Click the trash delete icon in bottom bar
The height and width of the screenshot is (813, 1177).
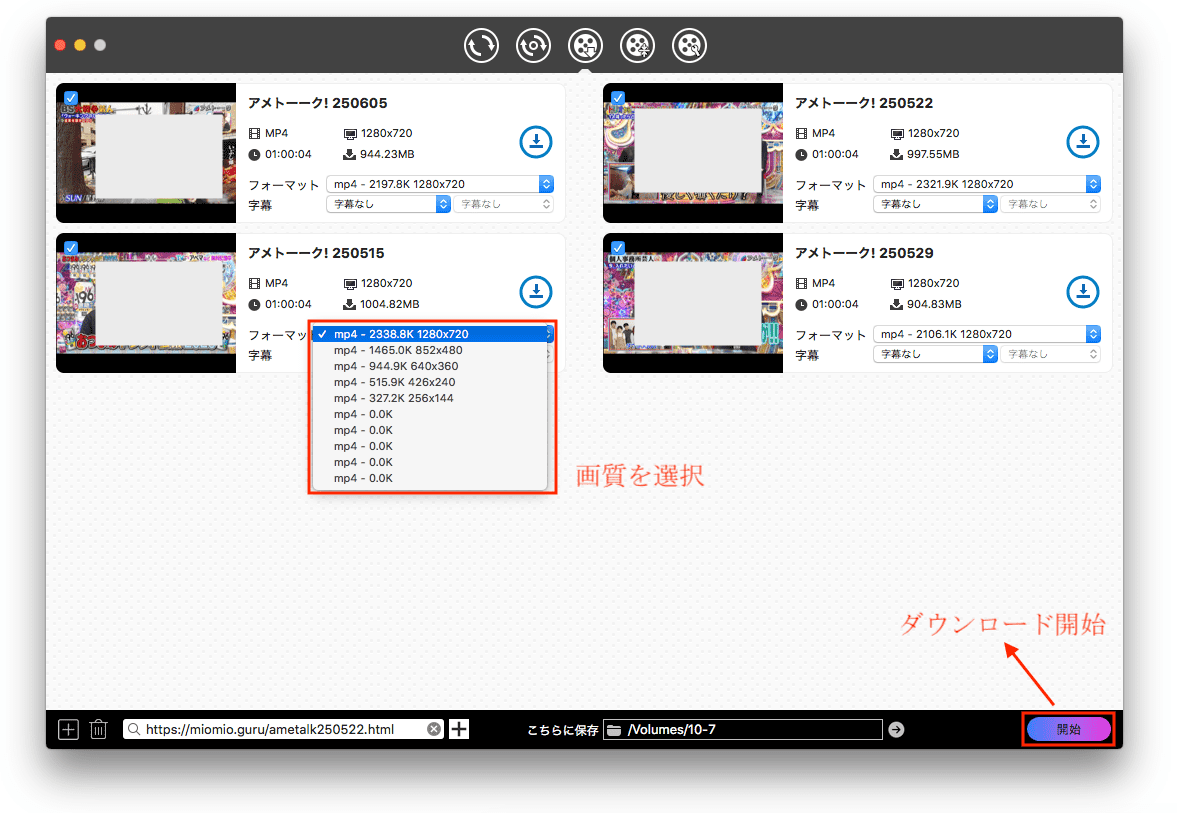[x=98, y=730]
